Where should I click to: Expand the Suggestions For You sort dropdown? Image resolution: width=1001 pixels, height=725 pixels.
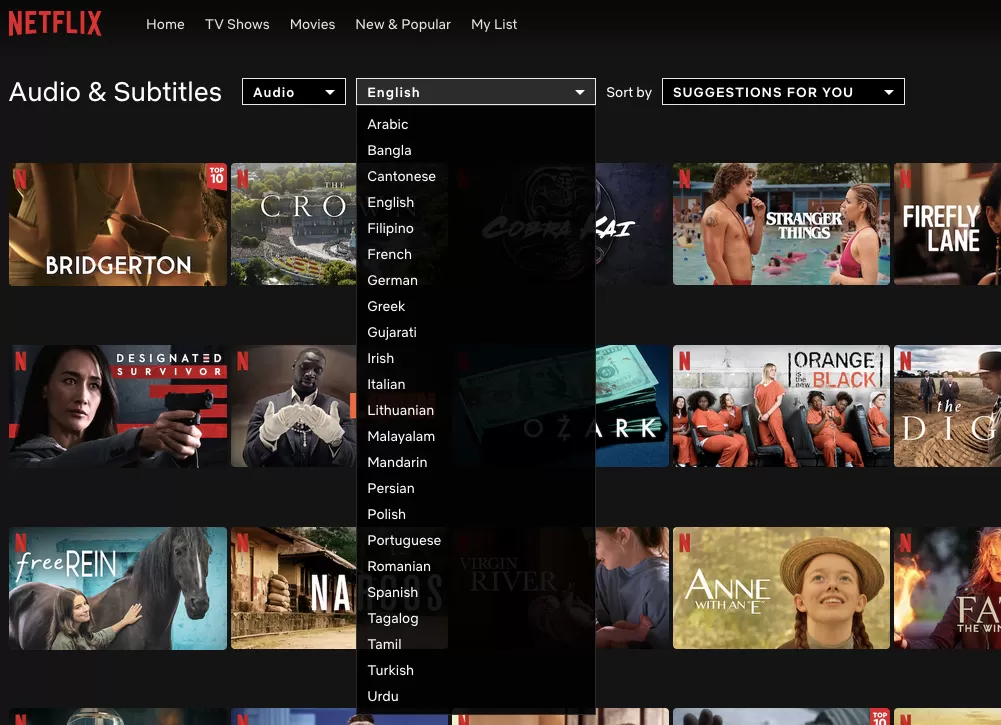(782, 92)
